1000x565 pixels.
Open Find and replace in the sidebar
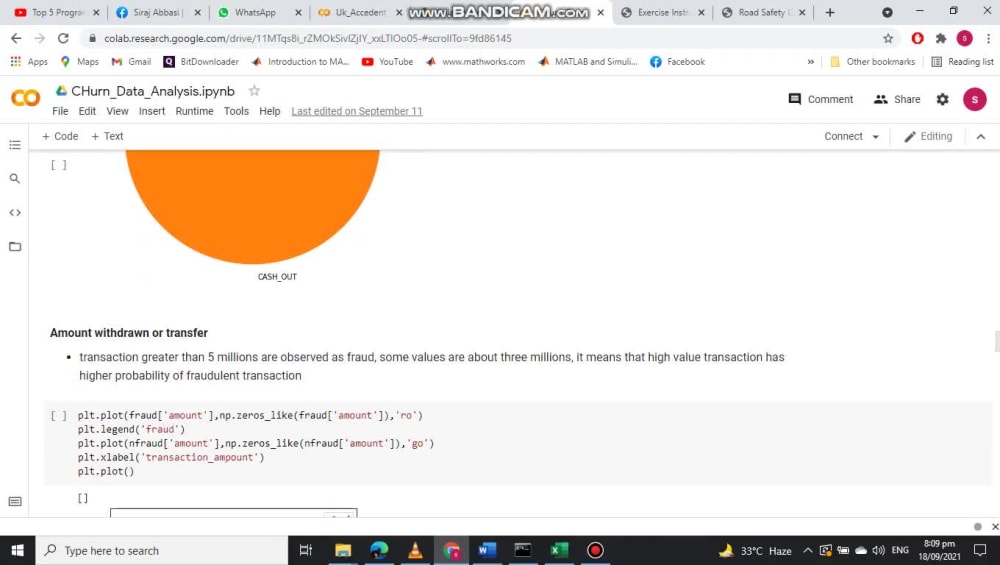(x=15, y=179)
